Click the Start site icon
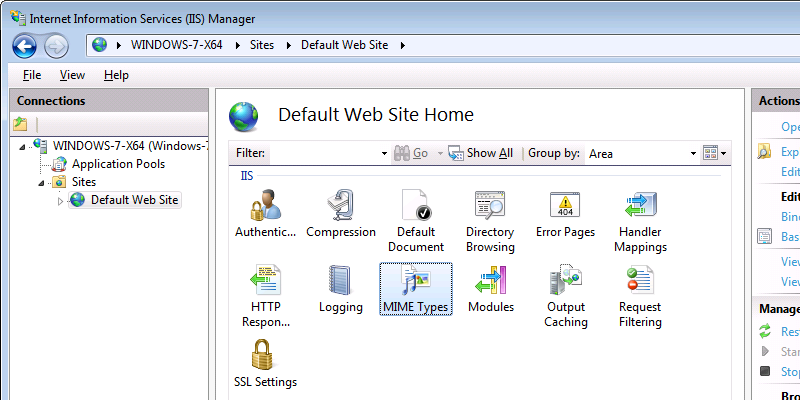This screenshot has width=800, height=400. click(765, 352)
